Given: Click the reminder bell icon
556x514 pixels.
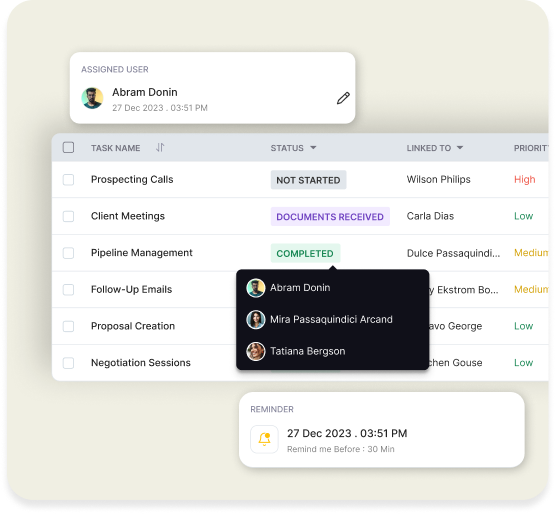Looking at the screenshot, I should click(264, 439).
